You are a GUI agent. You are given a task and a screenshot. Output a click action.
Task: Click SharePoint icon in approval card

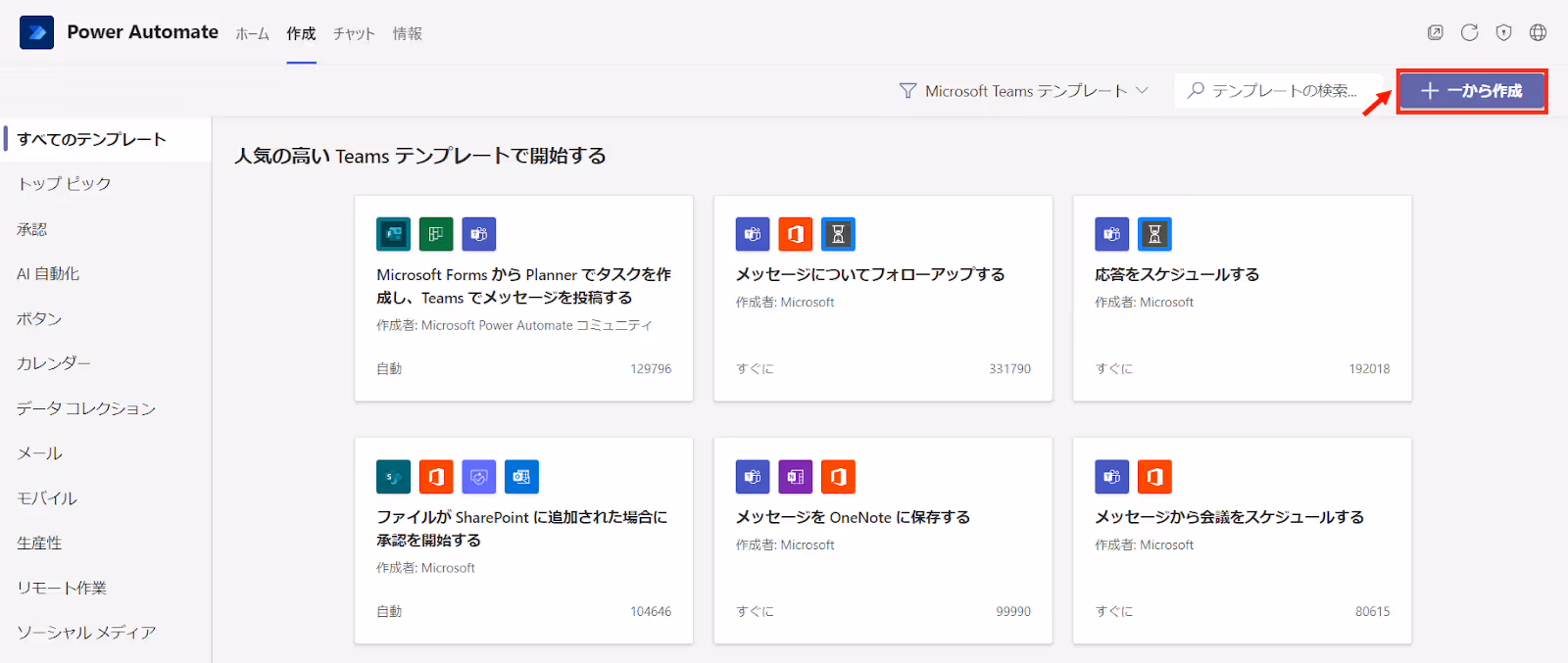pyautogui.click(x=393, y=477)
